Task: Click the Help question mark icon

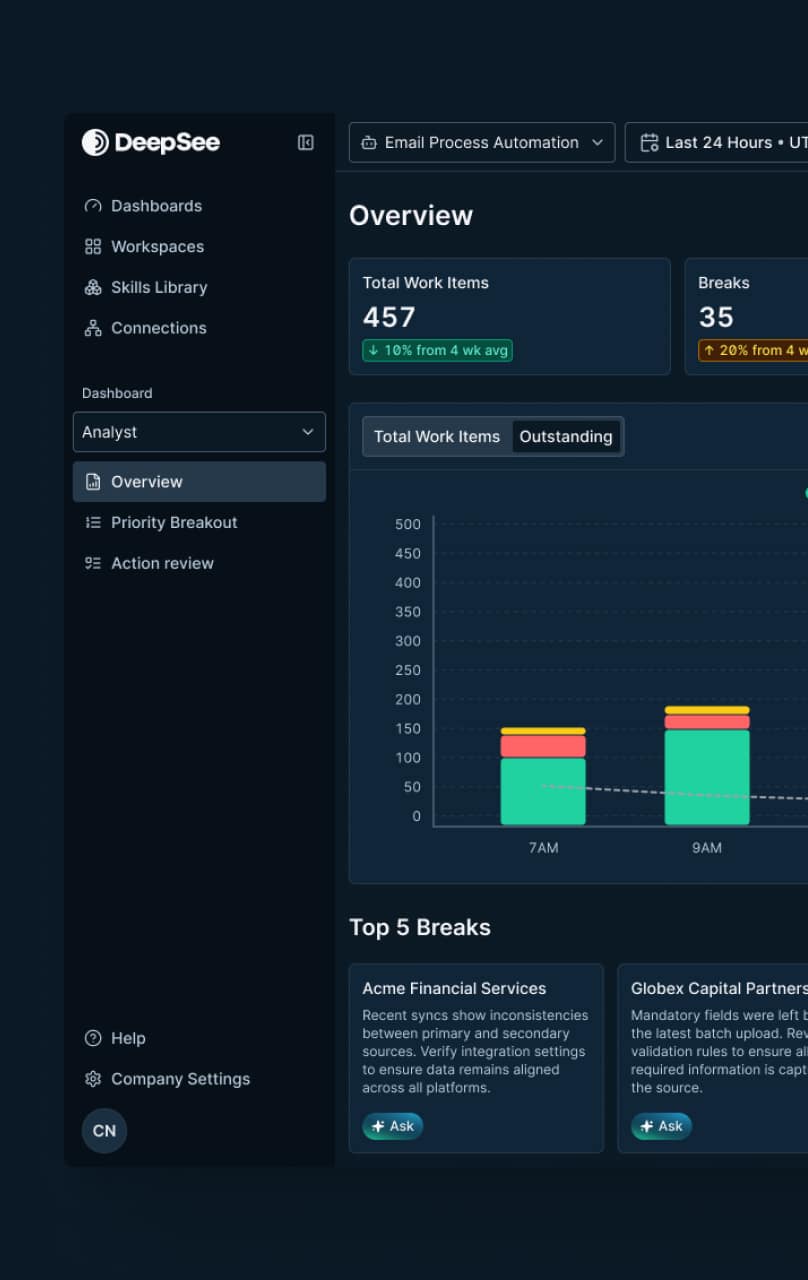Action: [x=93, y=1038]
